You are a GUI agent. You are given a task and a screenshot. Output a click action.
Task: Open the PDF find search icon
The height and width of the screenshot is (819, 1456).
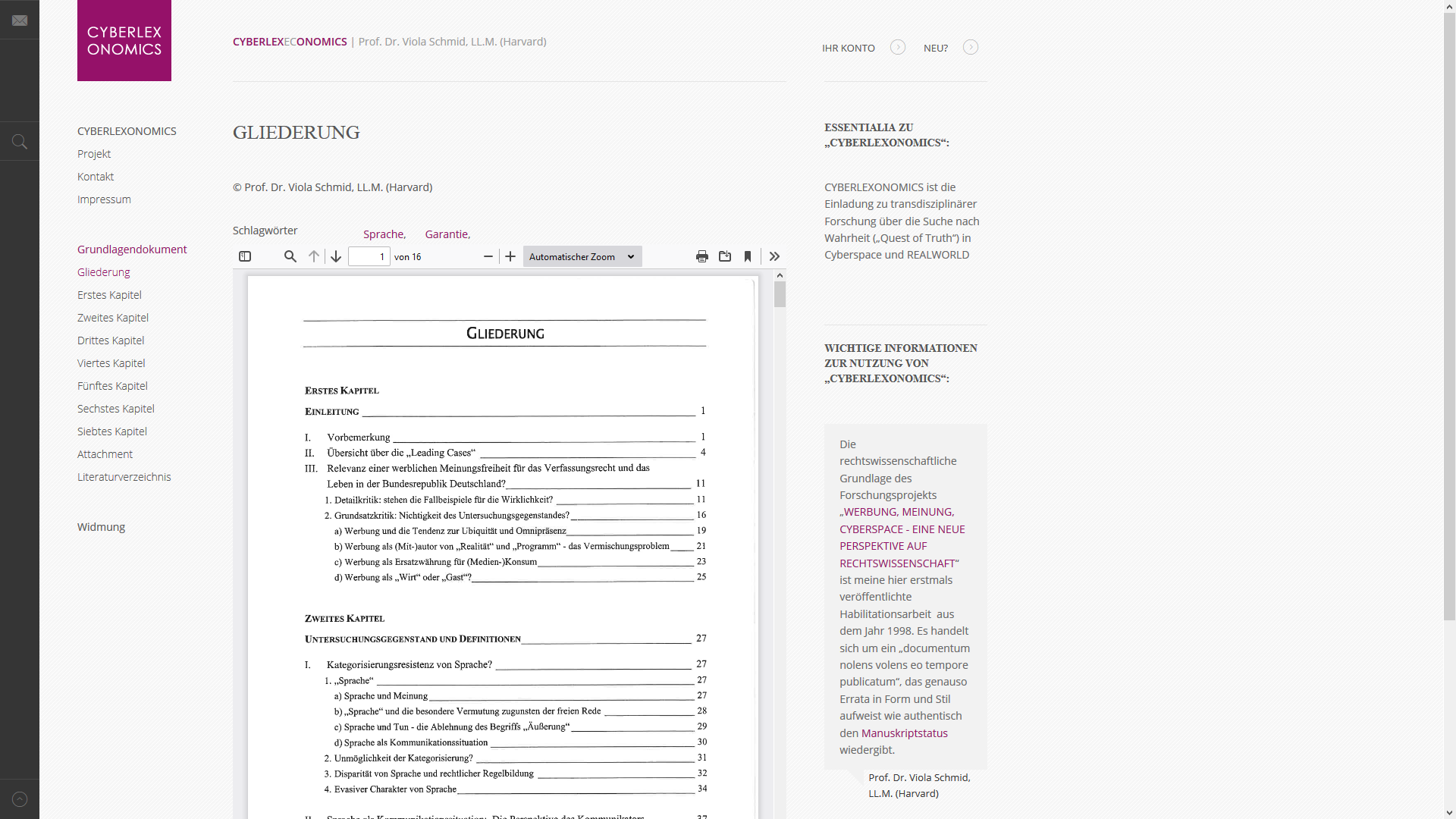coord(290,256)
